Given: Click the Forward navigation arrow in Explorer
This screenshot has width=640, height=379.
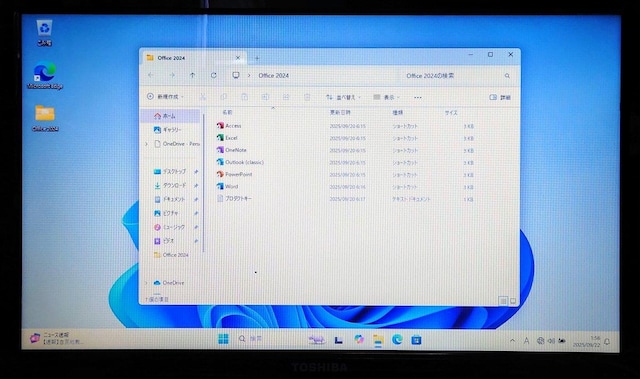Looking at the screenshot, I should (172, 75).
